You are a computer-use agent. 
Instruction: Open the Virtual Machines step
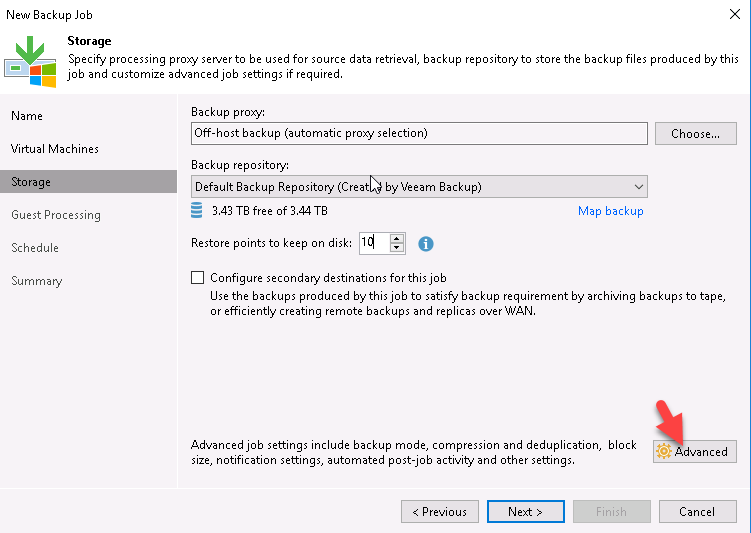click(55, 149)
